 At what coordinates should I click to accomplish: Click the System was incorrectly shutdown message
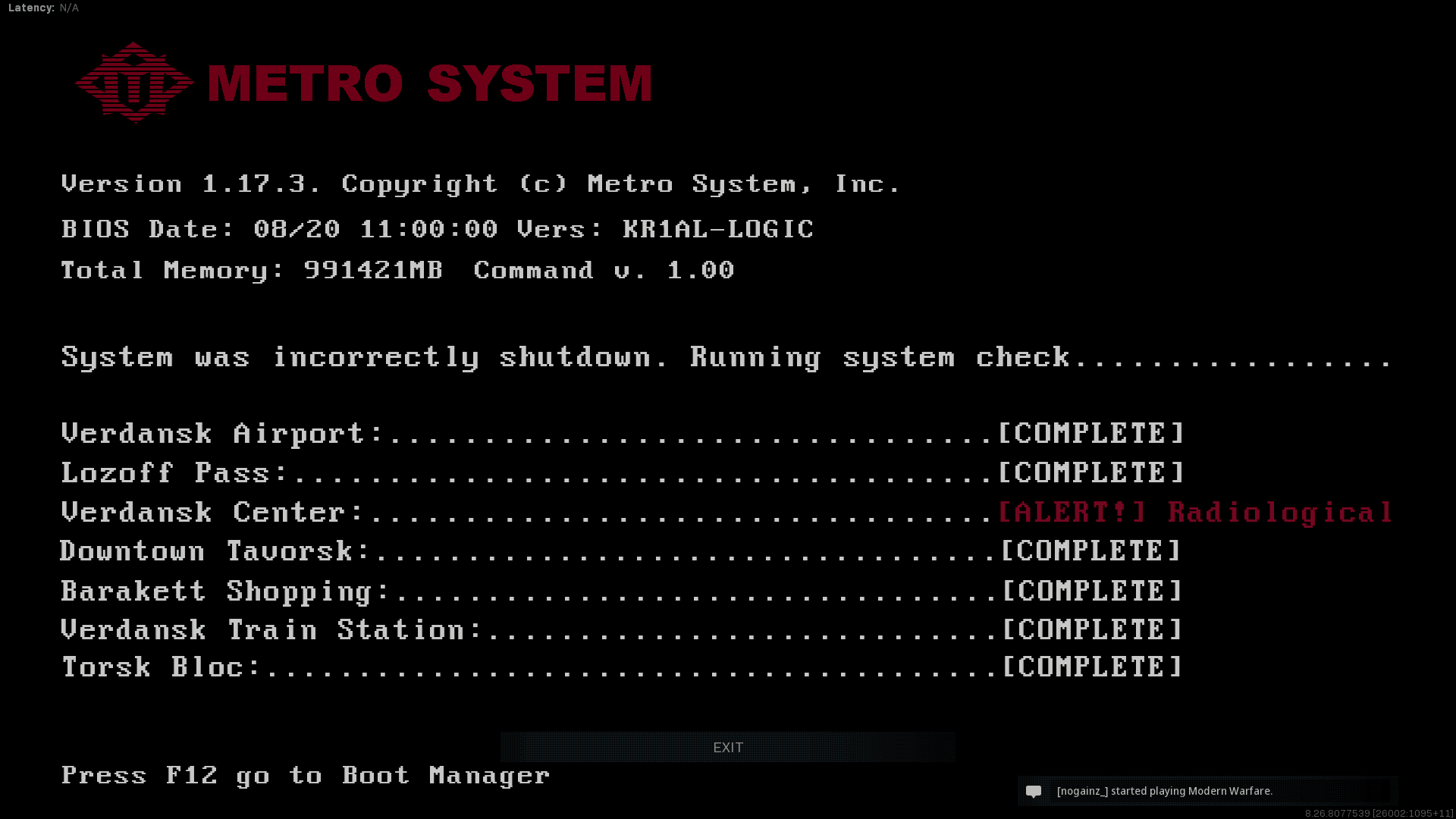(x=726, y=357)
